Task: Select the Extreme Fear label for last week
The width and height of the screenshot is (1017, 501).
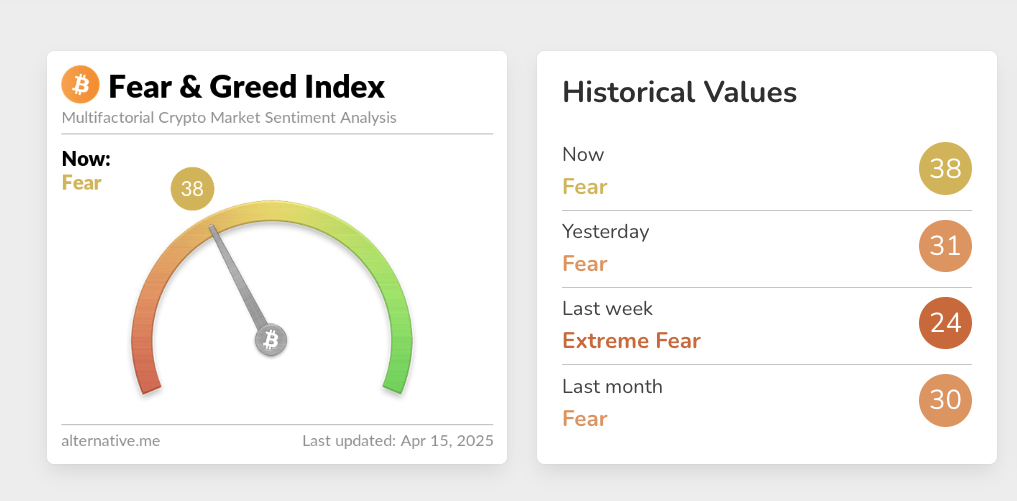Action: coord(631,341)
